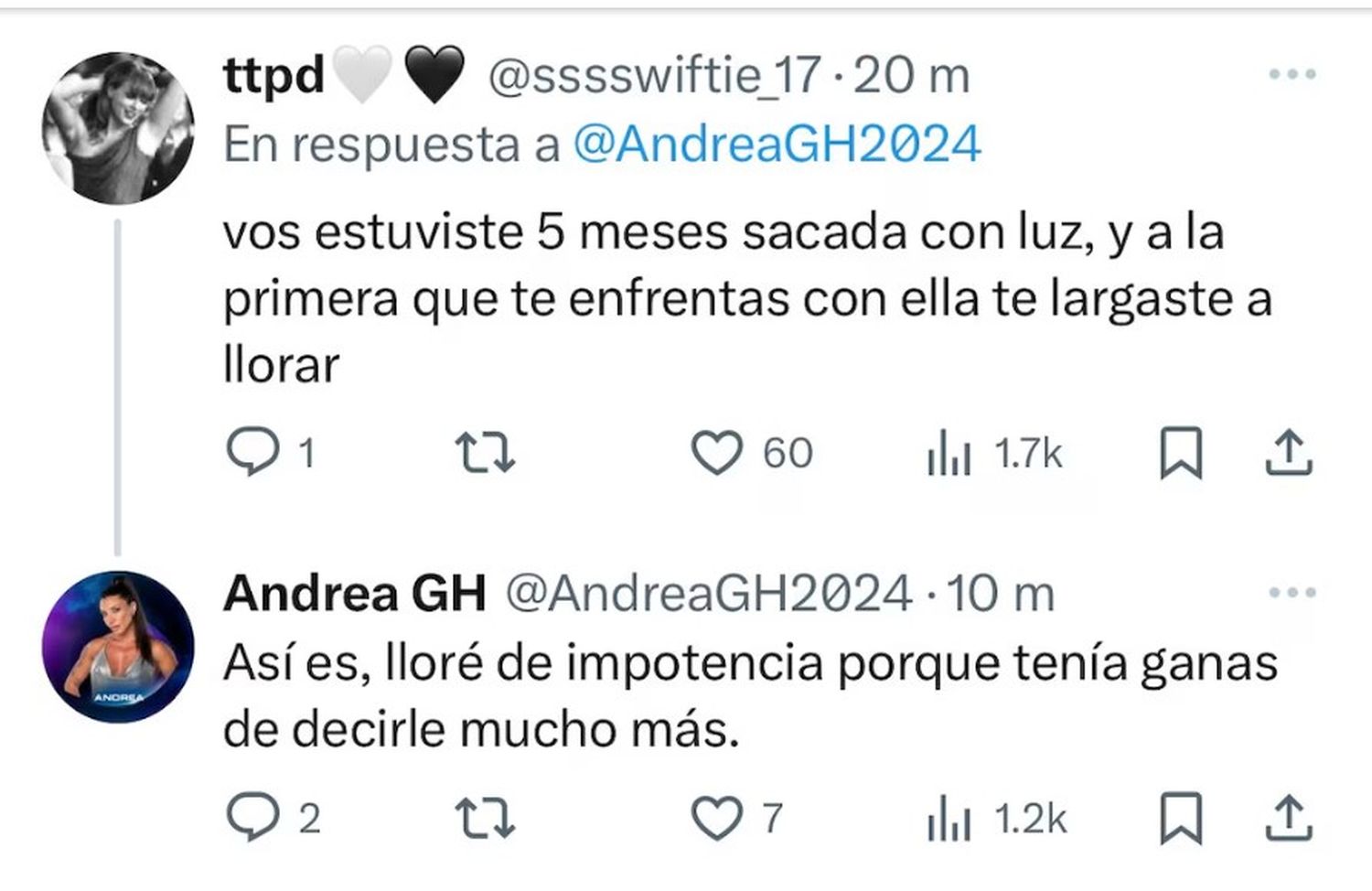Image resolution: width=1372 pixels, height=891 pixels.
Task: View analytics of the 1.7k views tweet
Action: point(994,454)
